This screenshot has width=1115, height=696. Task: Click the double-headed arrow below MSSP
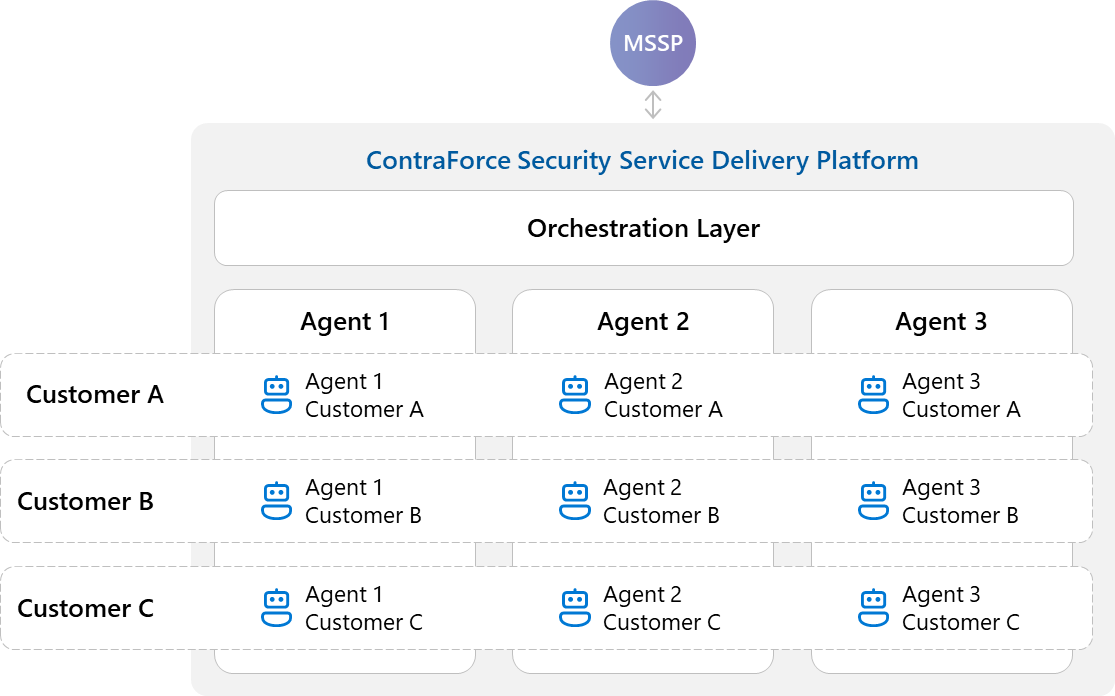(653, 105)
